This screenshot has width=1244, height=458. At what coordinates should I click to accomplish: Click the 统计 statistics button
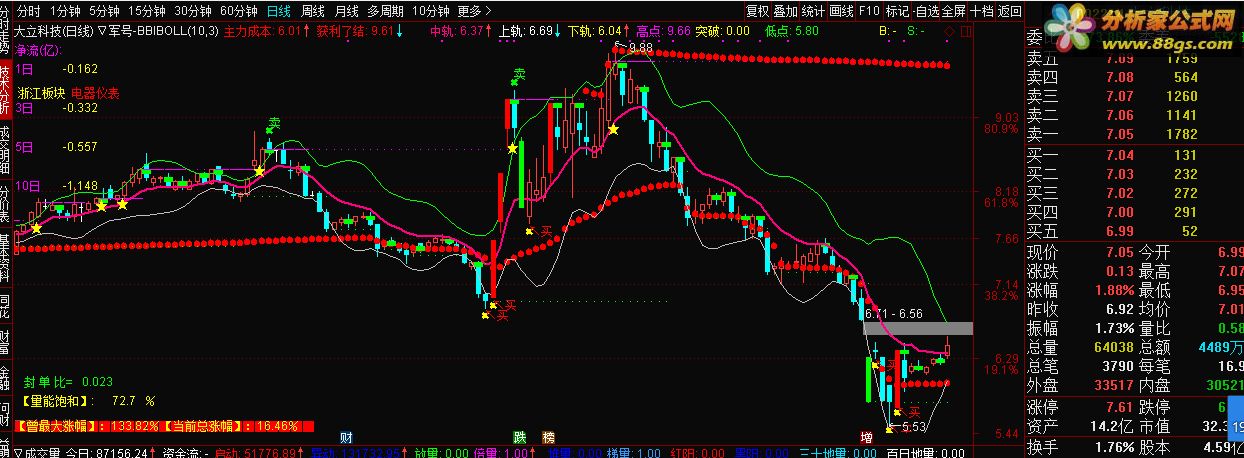coord(813,11)
